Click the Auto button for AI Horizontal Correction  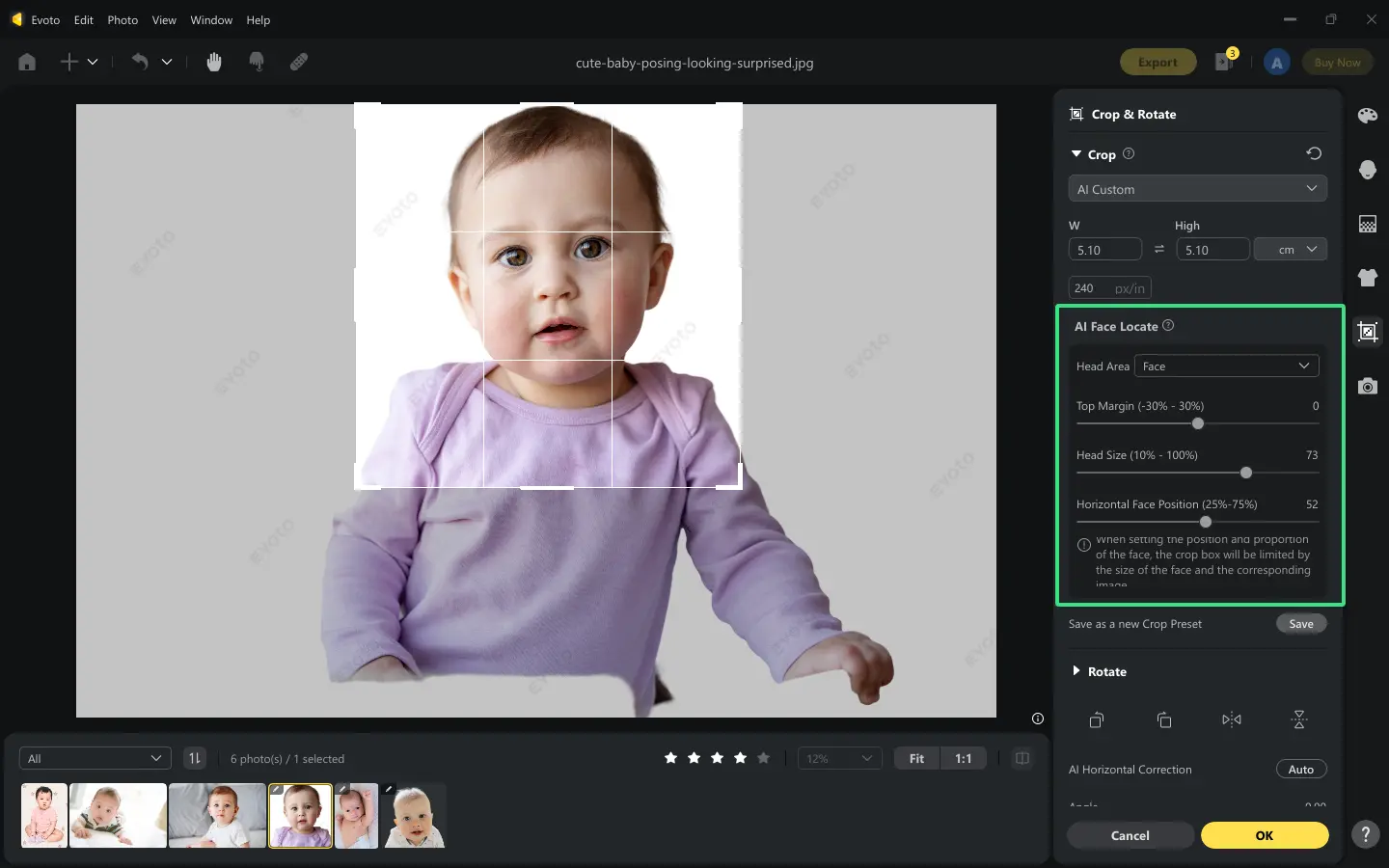[x=1300, y=769]
